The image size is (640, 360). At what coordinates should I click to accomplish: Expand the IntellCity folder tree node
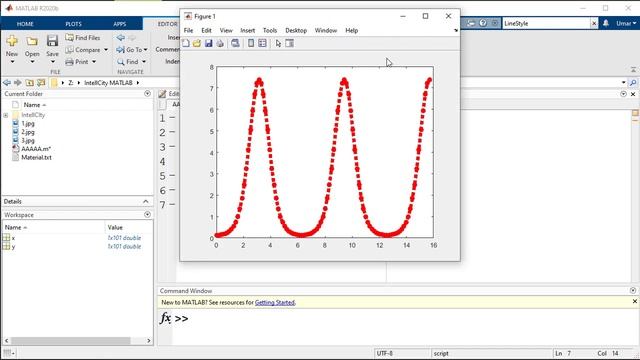(x=6, y=116)
